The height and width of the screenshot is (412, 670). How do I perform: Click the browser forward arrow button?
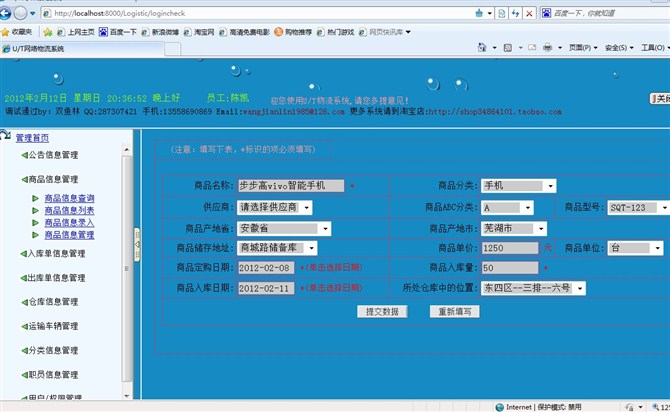pyautogui.click(x=20, y=13)
